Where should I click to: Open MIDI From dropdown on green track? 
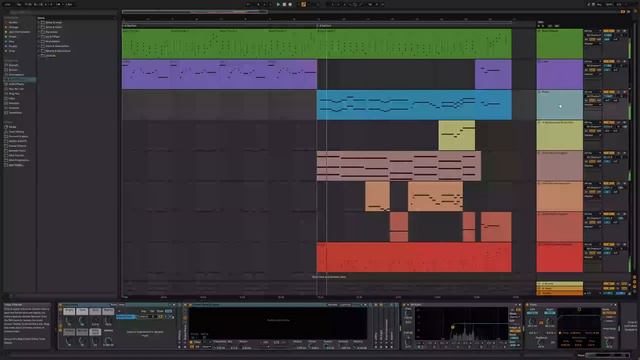click(592, 31)
